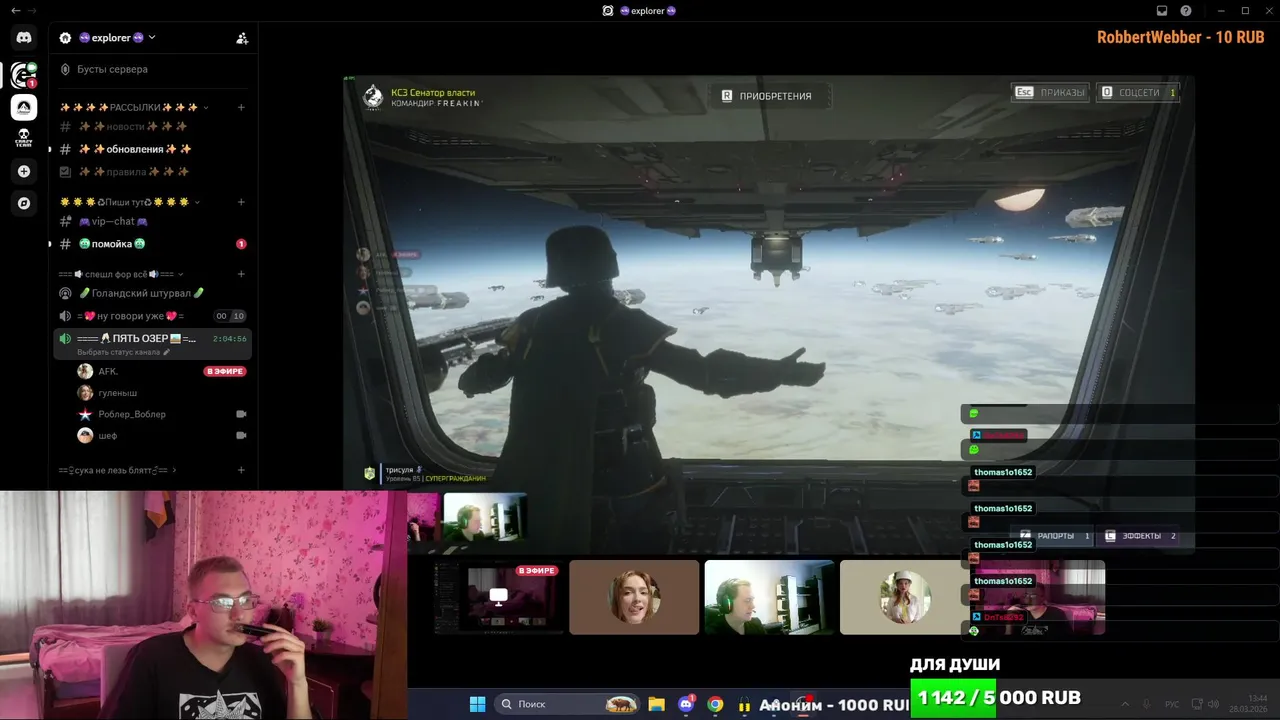Edit channel status pencil icon
Image resolution: width=1280 pixels, height=720 pixels.
click(x=167, y=352)
